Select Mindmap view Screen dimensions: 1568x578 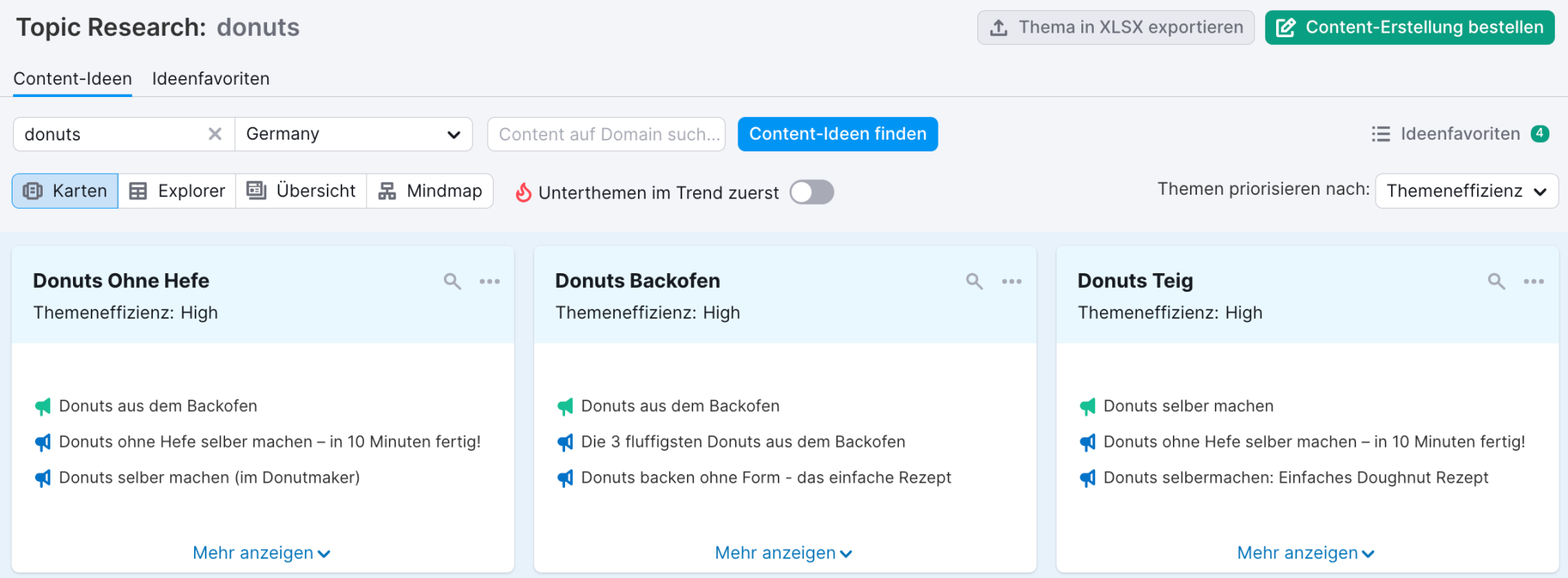[x=430, y=191]
